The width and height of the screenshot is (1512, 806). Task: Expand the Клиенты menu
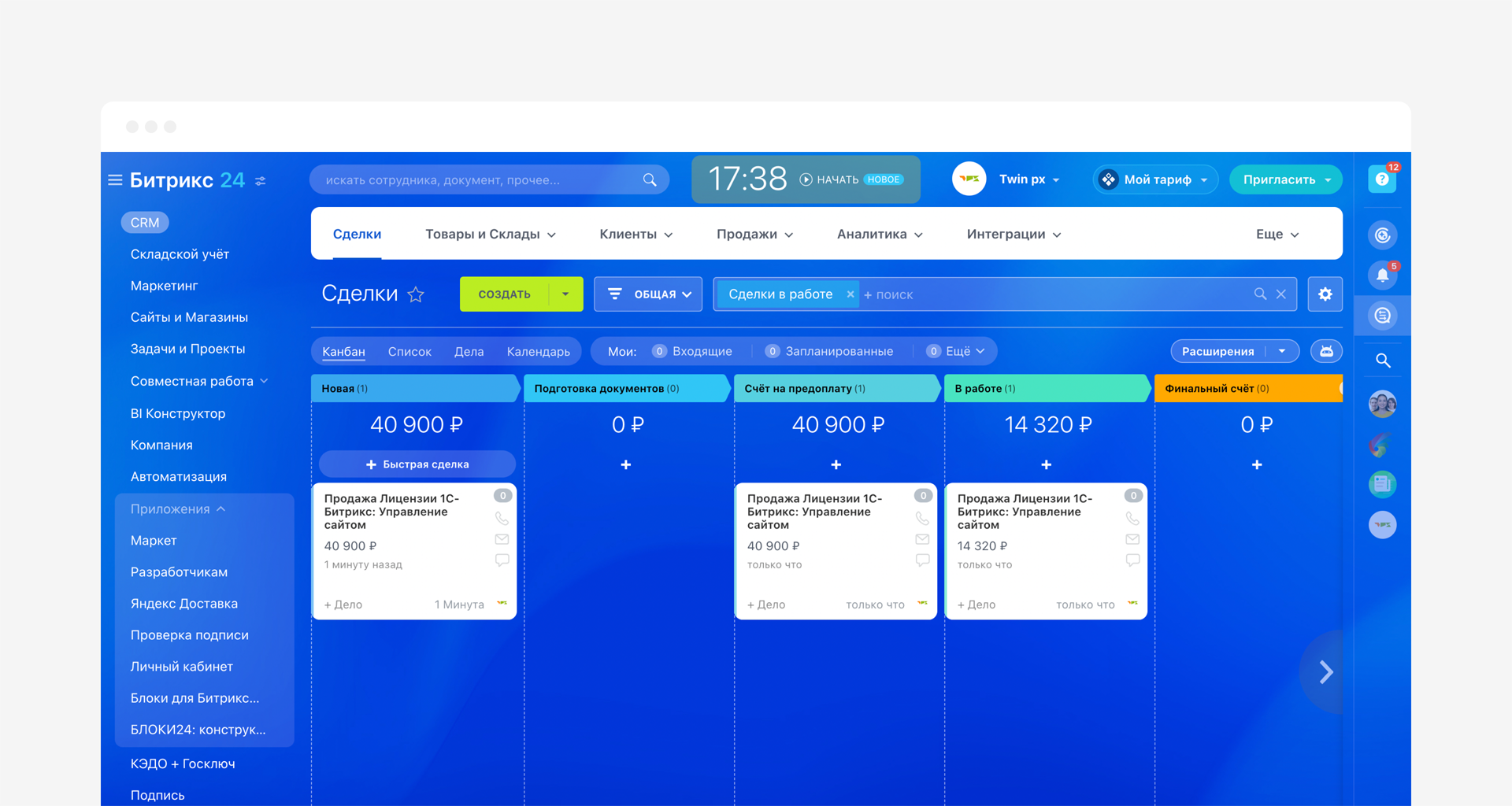tap(636, 235)
